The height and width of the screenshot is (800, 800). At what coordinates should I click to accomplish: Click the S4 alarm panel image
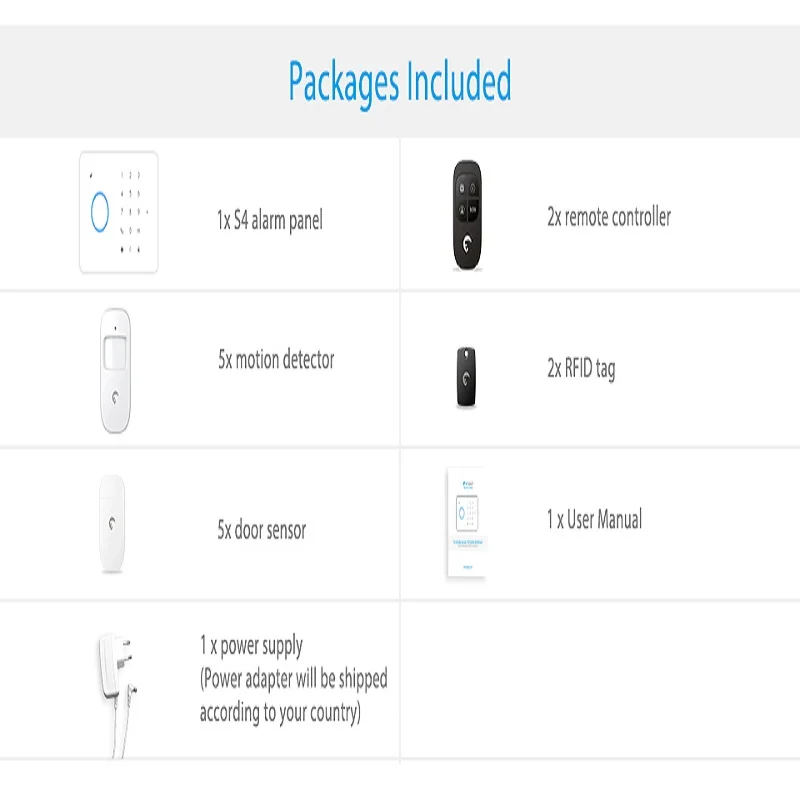[x=119, y=211]
